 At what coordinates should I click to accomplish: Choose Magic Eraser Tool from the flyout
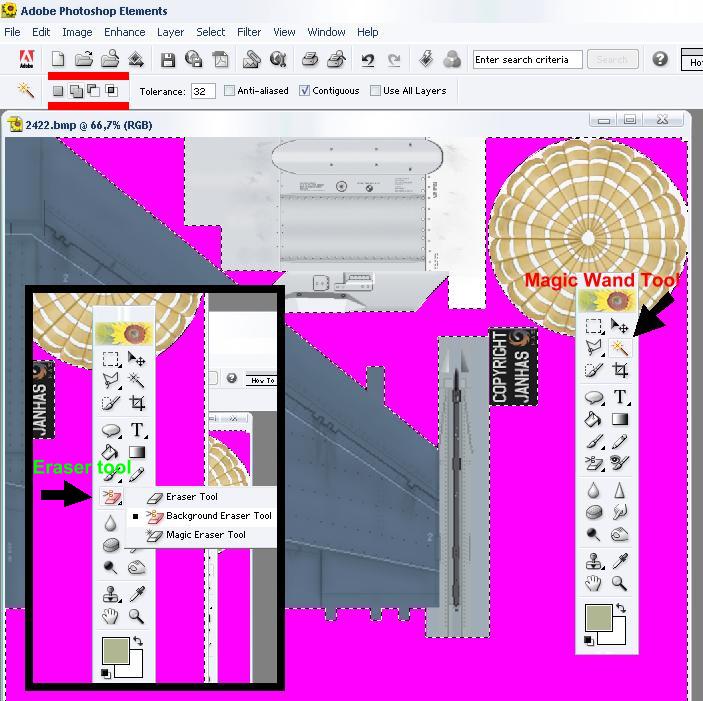point(205,535)
